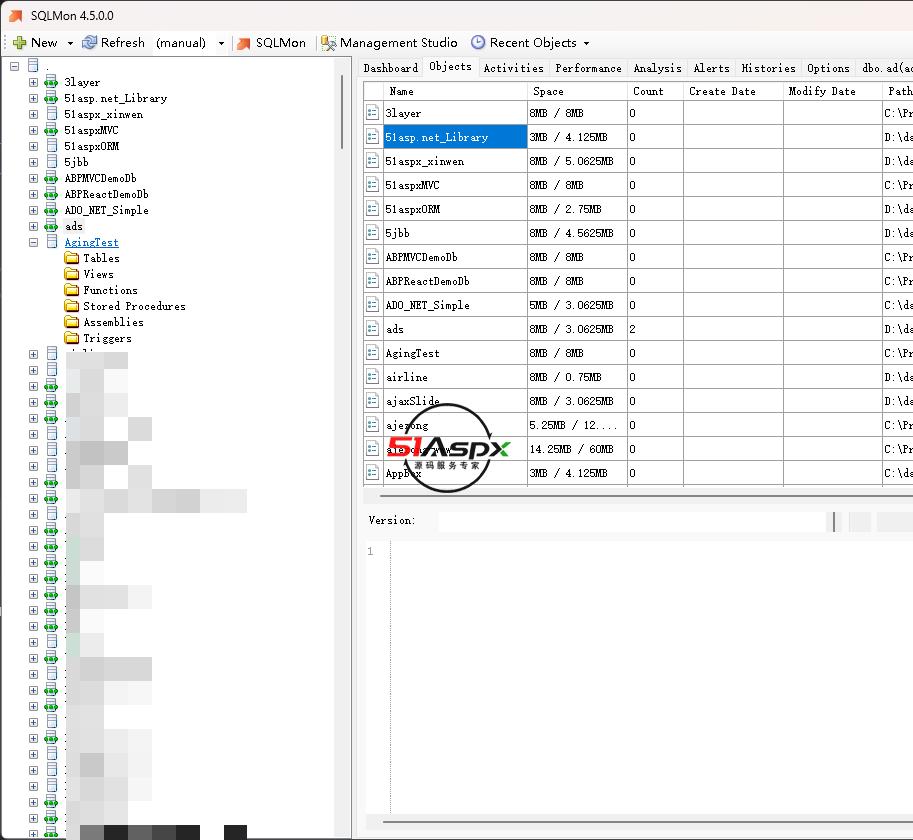Open the Refresh (manual) interval dropdown

tap(221, 43)
